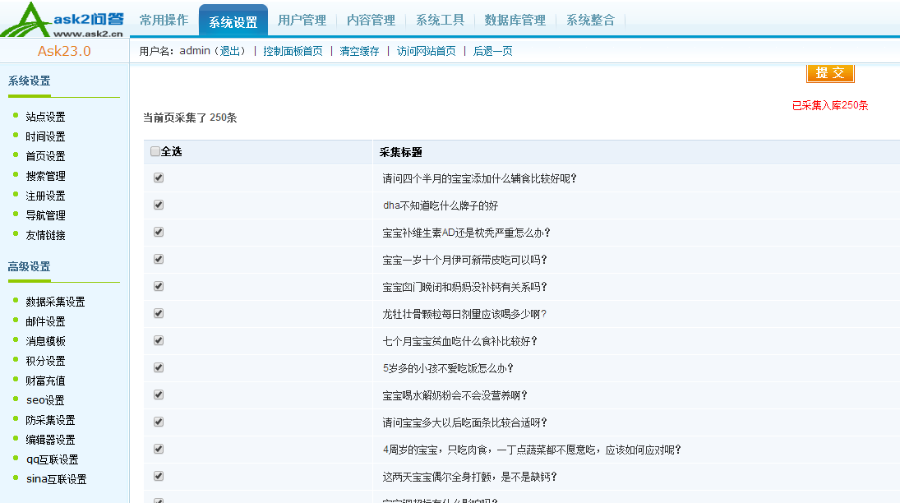
Task: Uncheck the row 龙牡壮骨颗粒每日剂量应该喝多少啊
Action: 159,314
